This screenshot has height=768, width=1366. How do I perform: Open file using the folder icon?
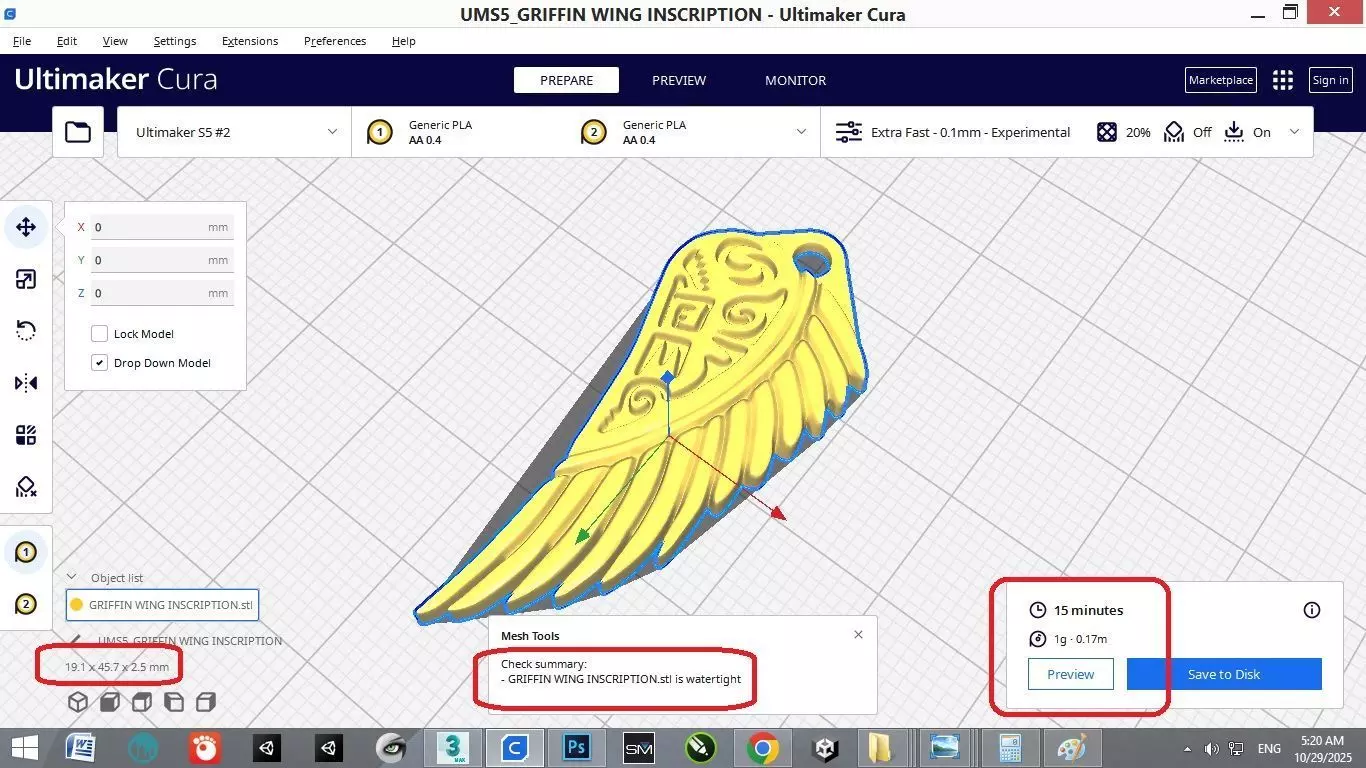coord(78,132)
